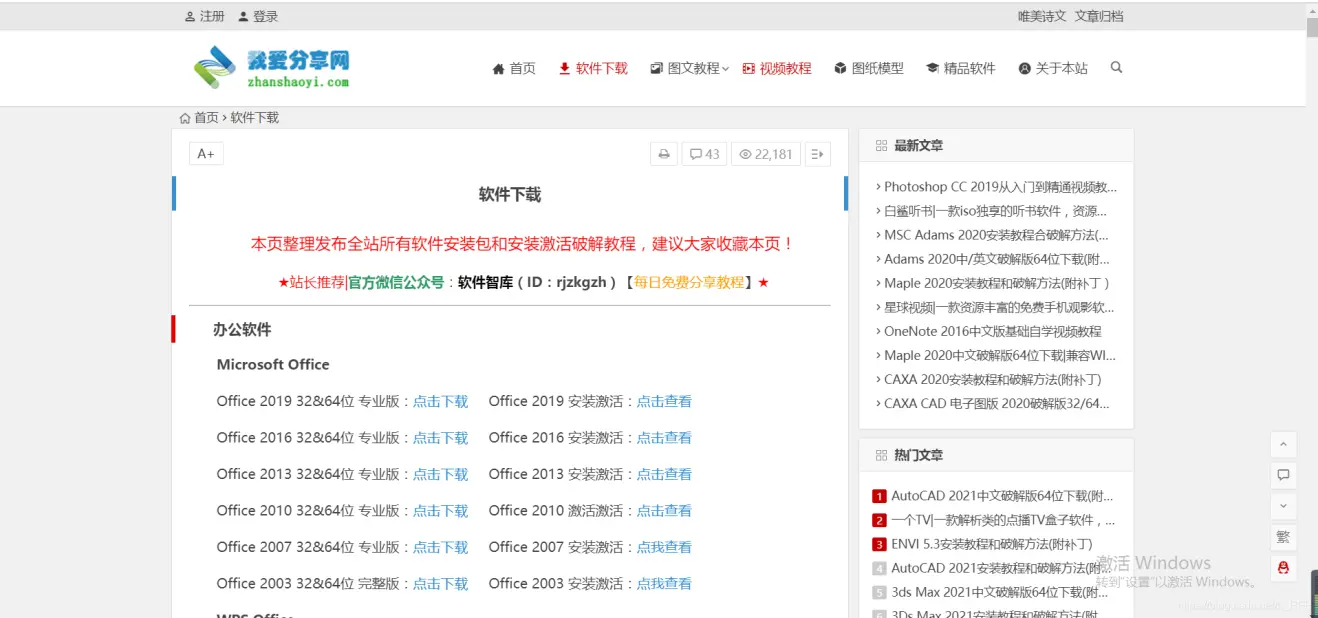The width and height of the screenshot is (1318, 618).
Task: Click the print page icon
Action: click(663, 154)
